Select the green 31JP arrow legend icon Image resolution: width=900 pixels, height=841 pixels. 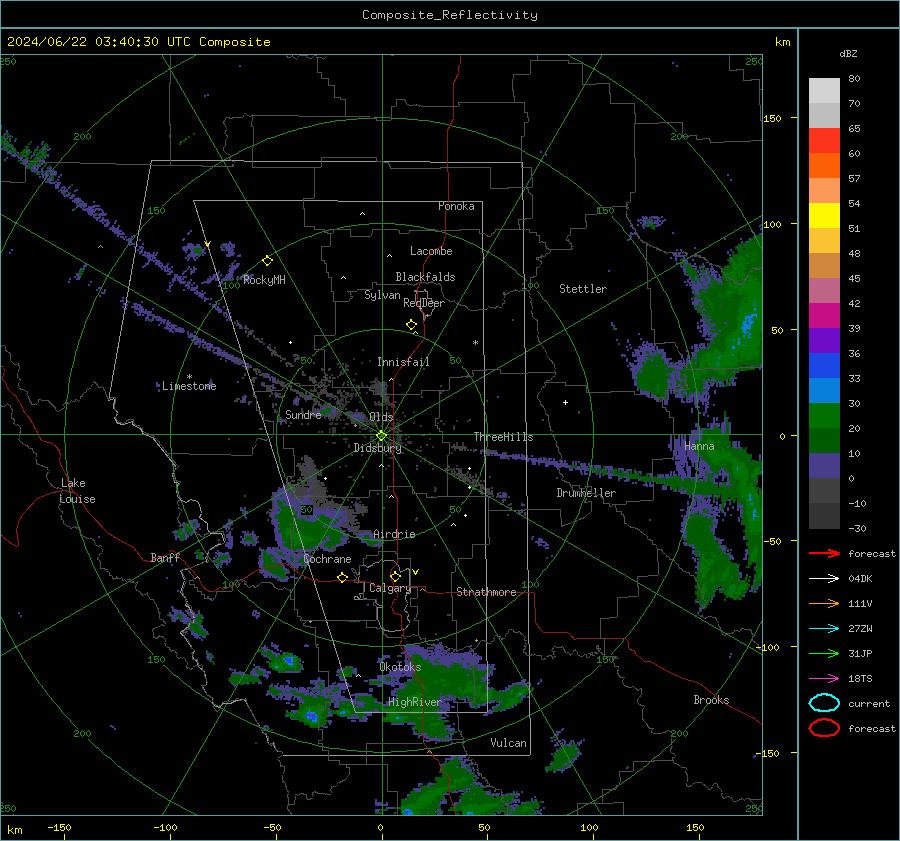pyautogui.click(x=824, y=653)
